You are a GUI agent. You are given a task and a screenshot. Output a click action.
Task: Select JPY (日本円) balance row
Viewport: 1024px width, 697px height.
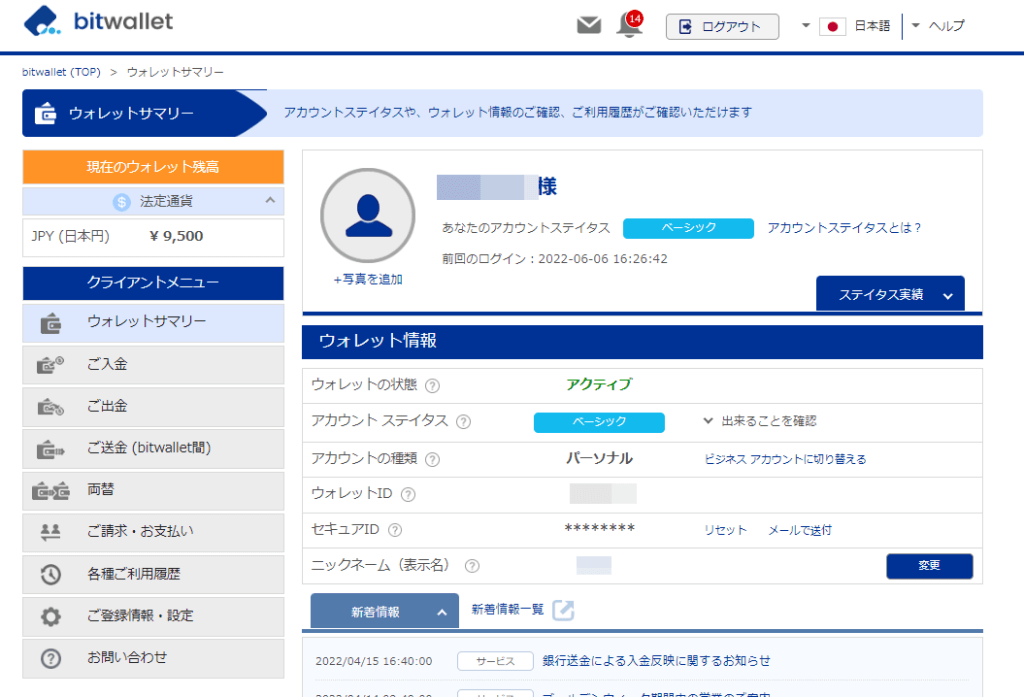153,236
